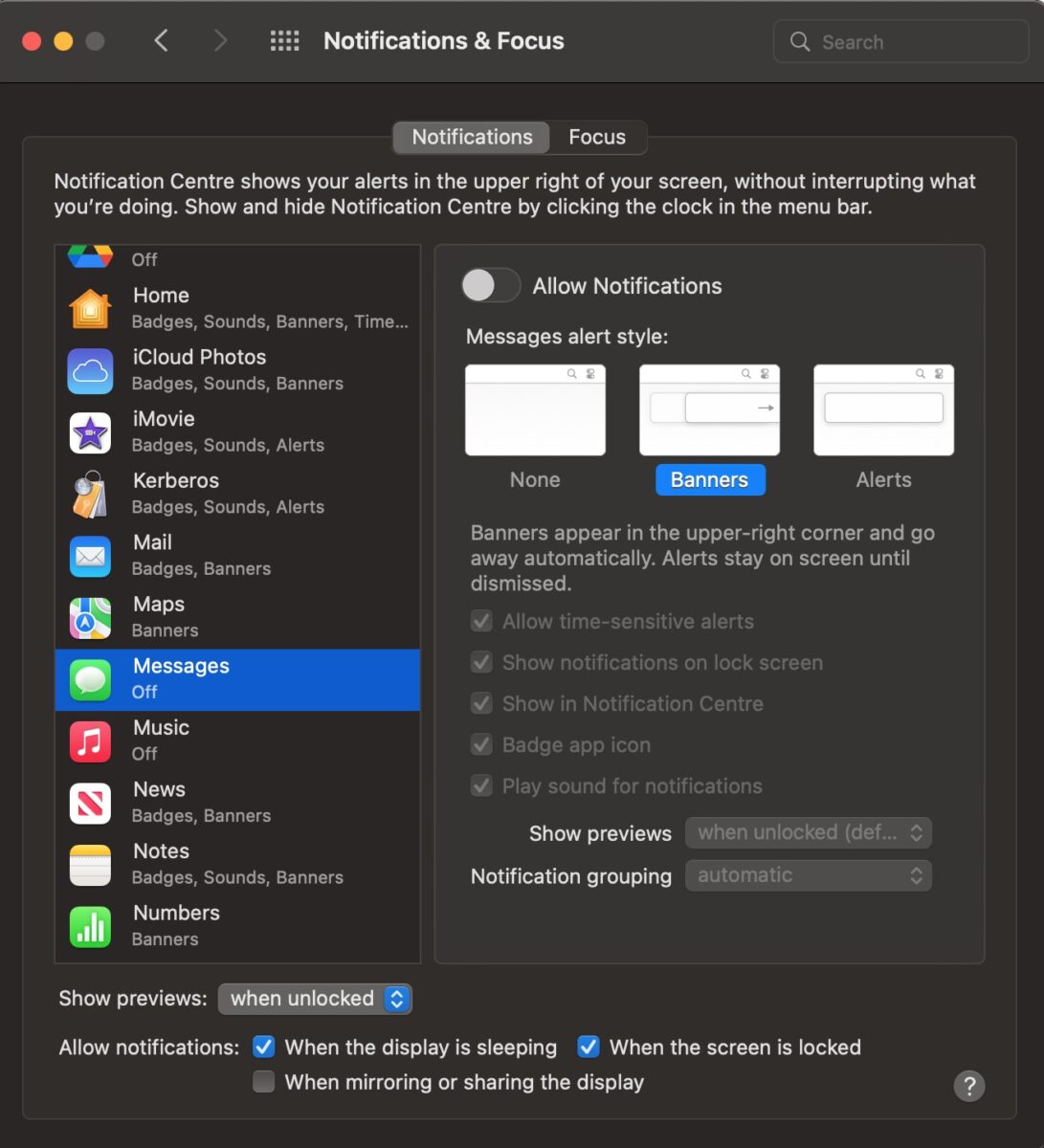The width and height of the screenshot is (1044, 1148).
Task: Open help with the question mark button
Action: (969, 1086)
